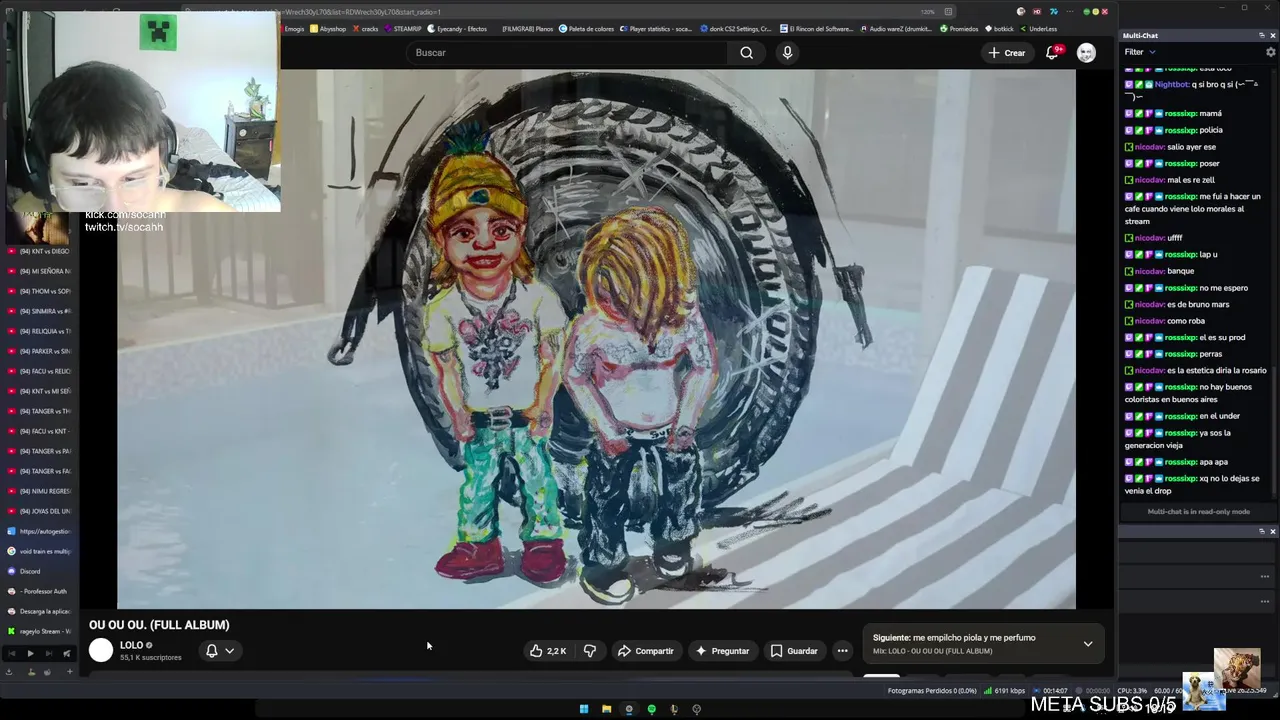Open new sidebar tab plus button
Image resolution: width=1280 pixels, height=720 pixels.
[69, 672]
